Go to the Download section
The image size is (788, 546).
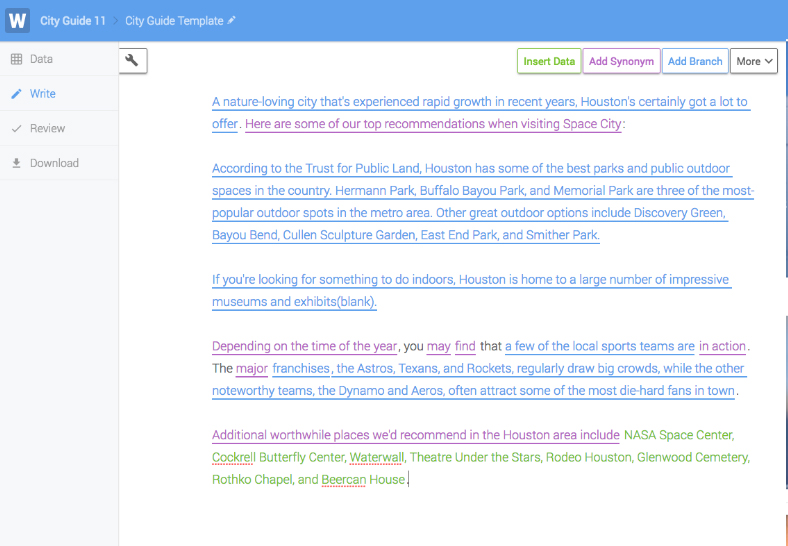[x=55, y=163]
